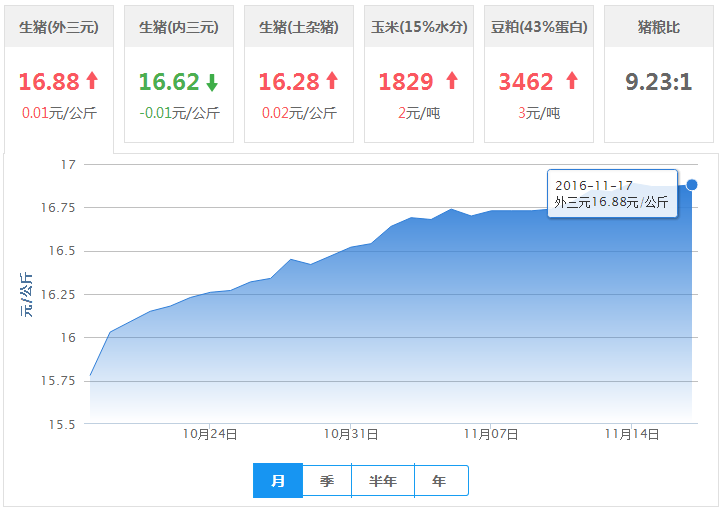
Task: Switch chart range to 季
Action: [327, 481]
